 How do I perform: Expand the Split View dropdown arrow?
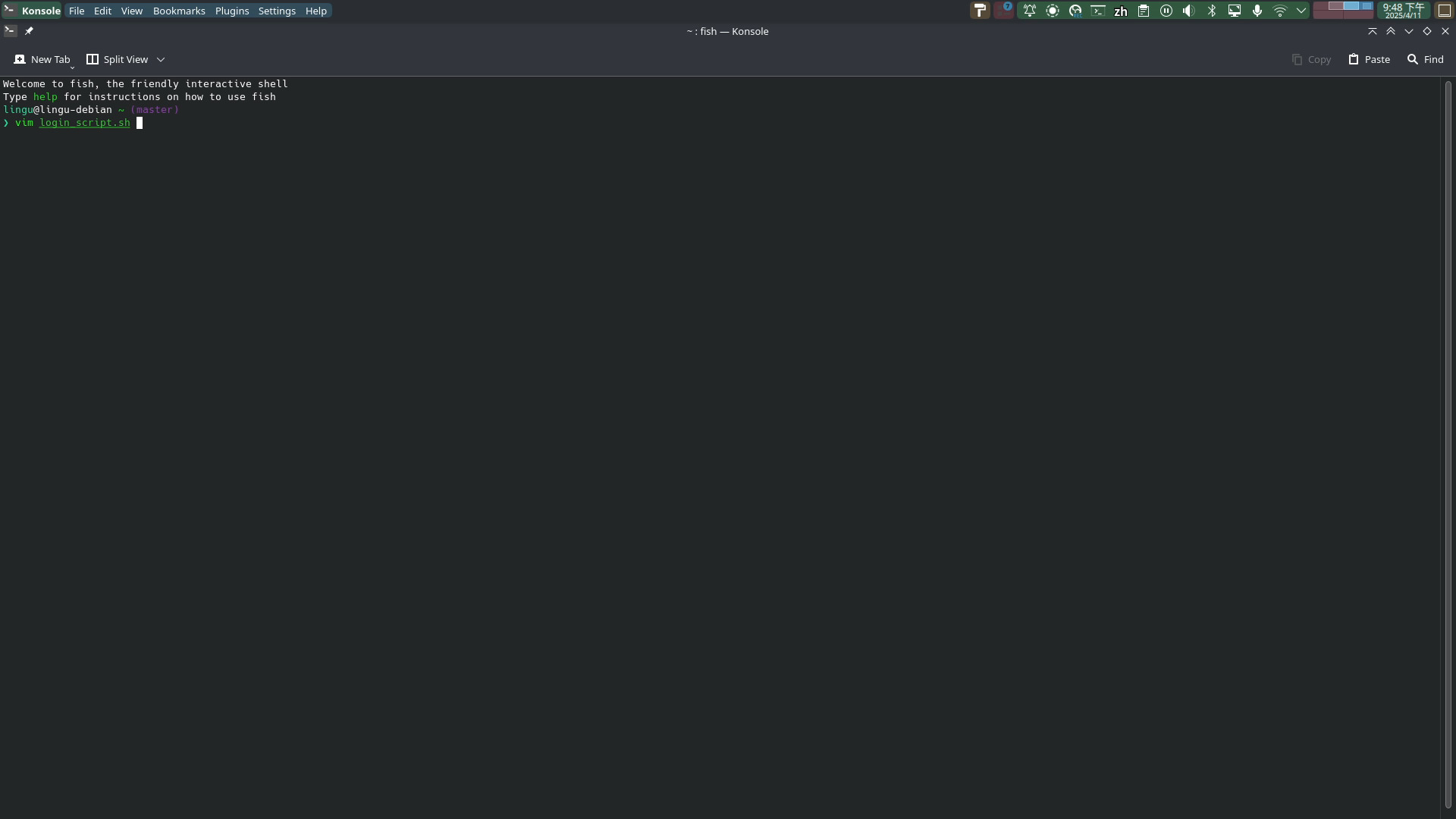[x=161, y=59]
